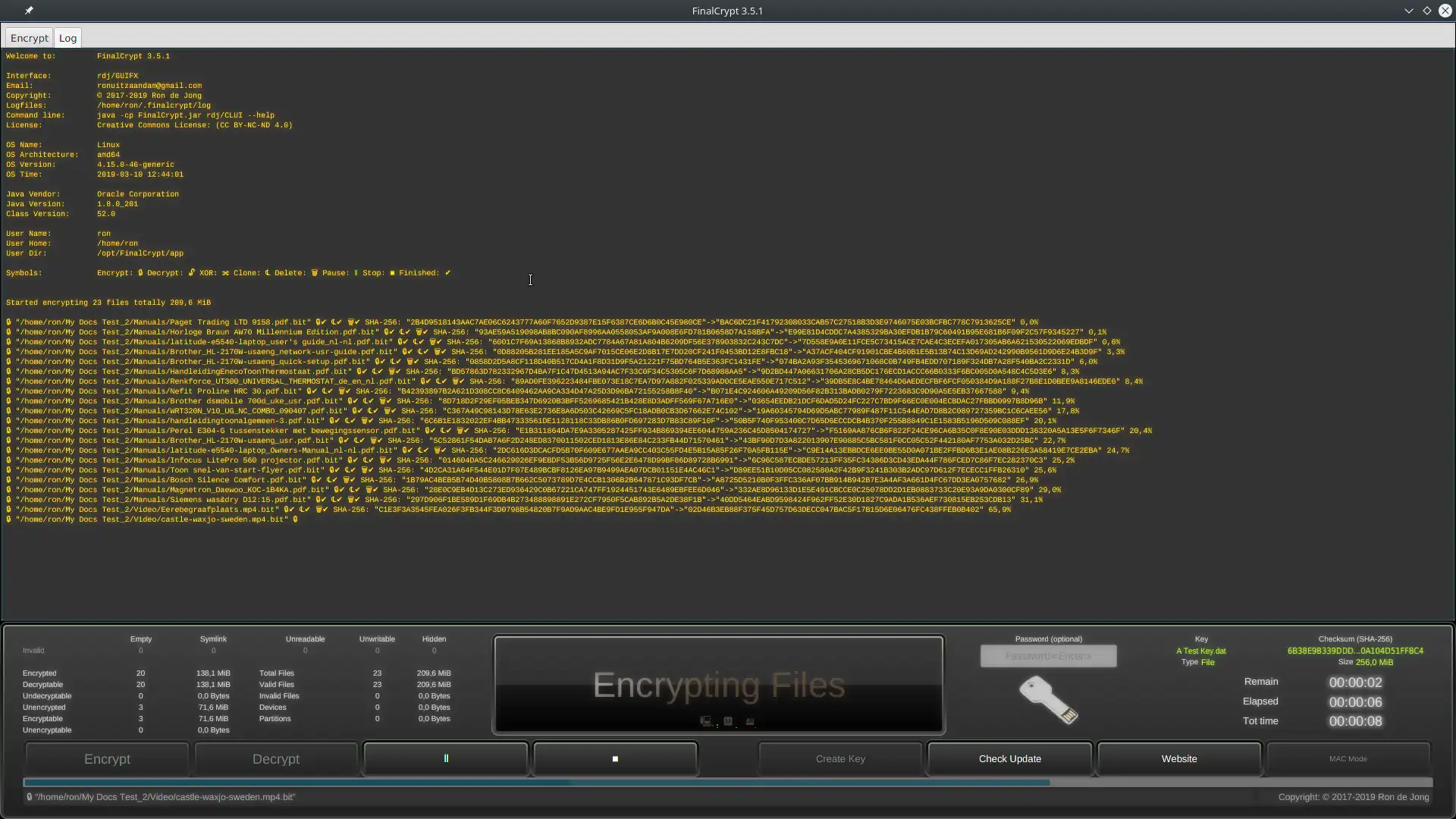
Task: Select the Log tab
Action: [x=67, y=38]
